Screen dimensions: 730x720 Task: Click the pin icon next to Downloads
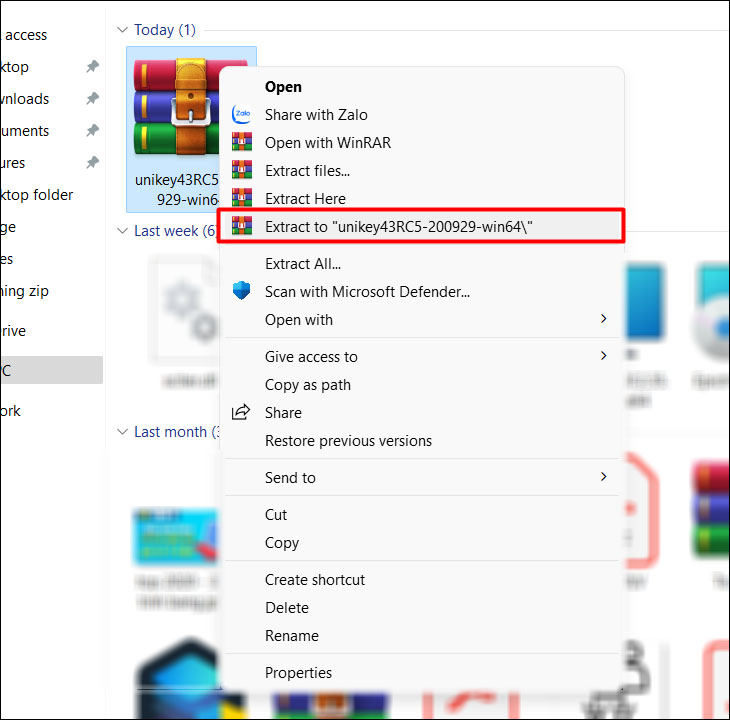tap(92, 99)
